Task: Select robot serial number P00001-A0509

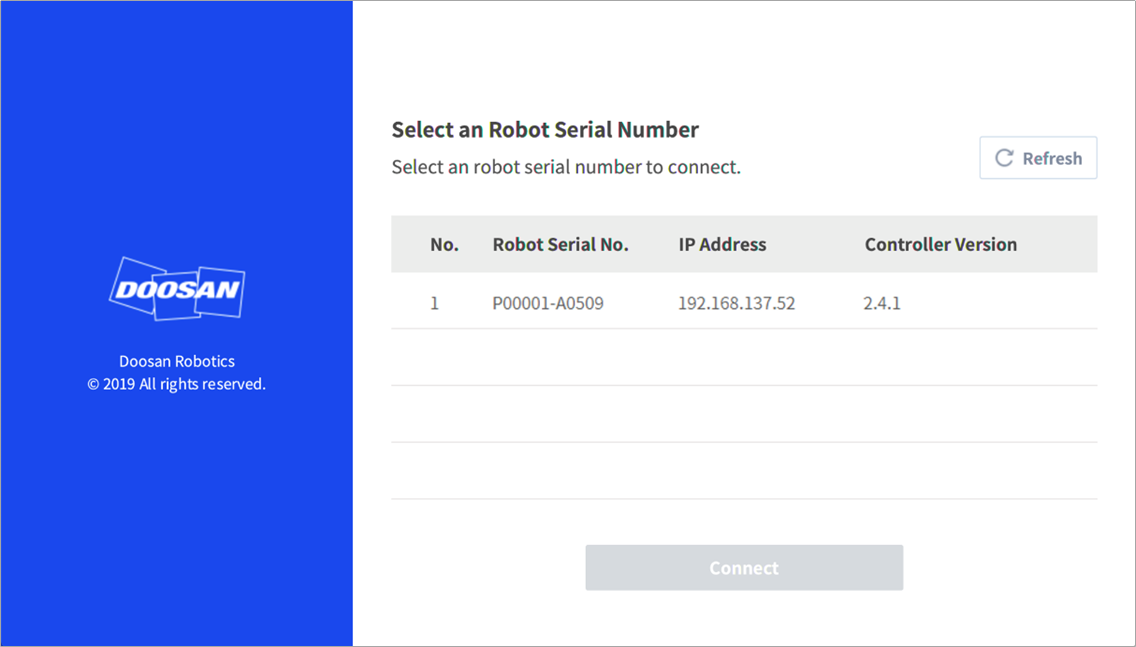Action: pos(548,302)
